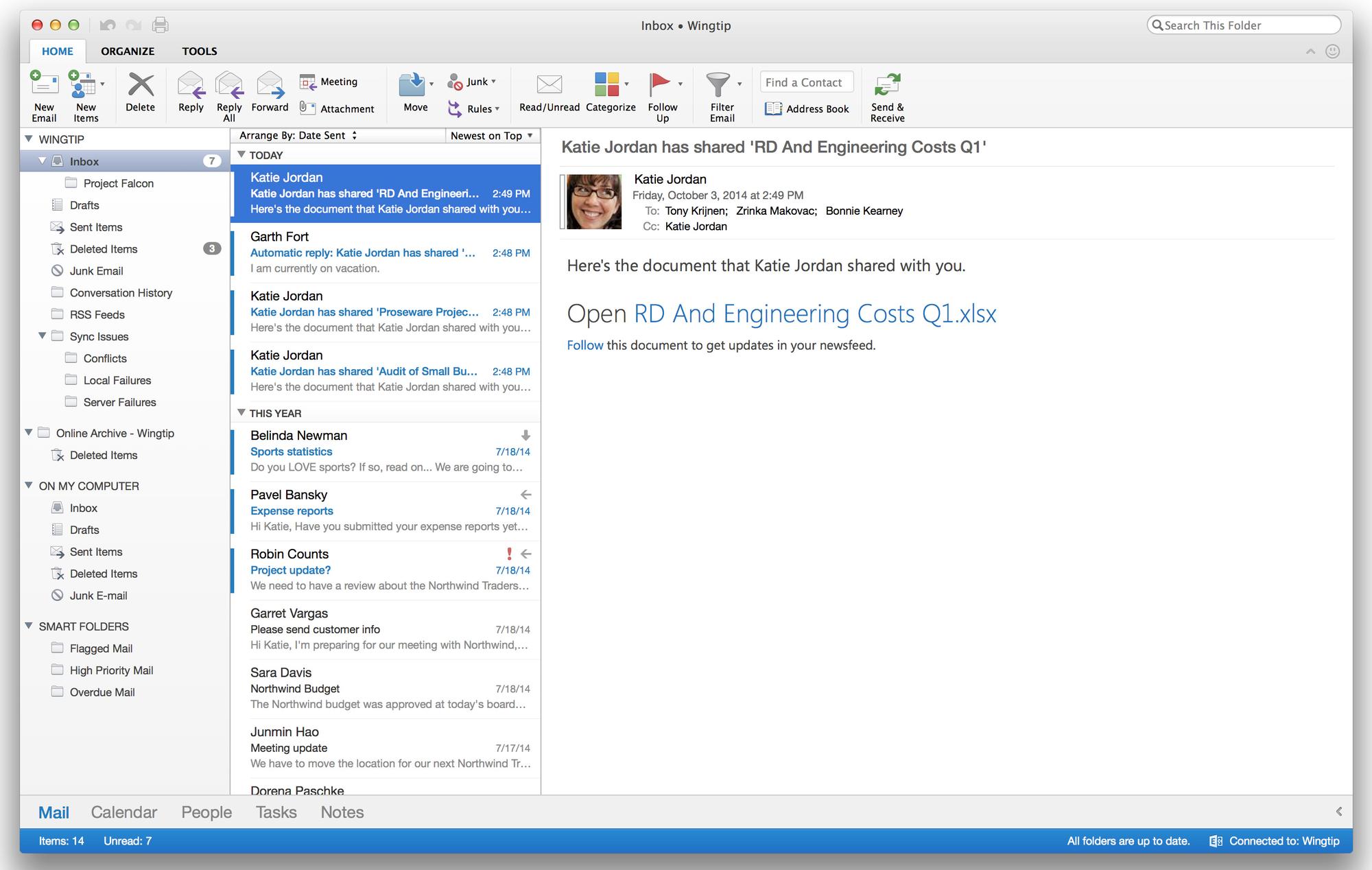Open Pavel Bansky's Expense reports email
The width and height of the screenshot is (1372, 870).
(386, 511)
